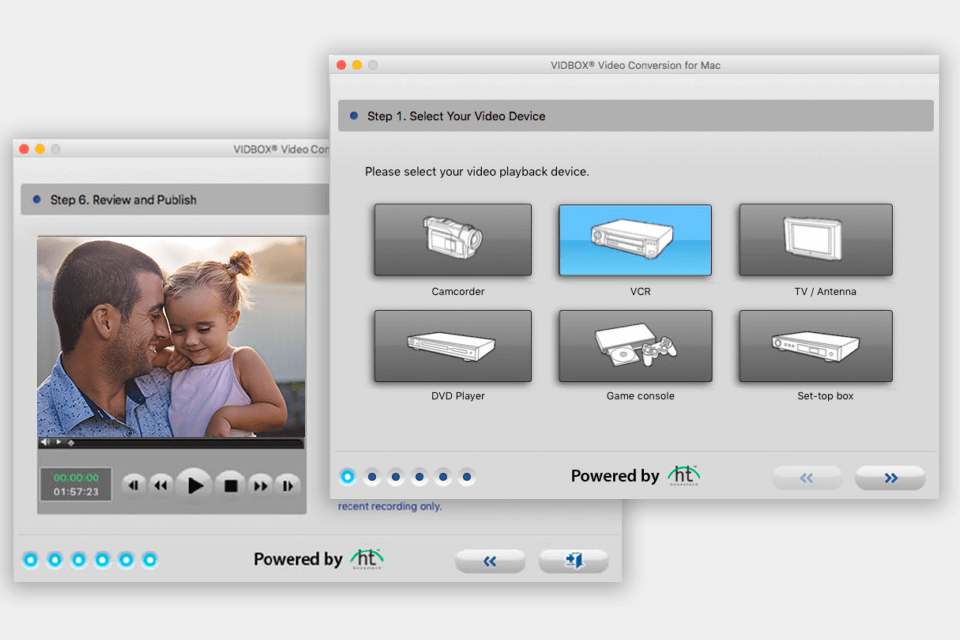Screen dimensions: 960x640
Task: Click the video preview of father and daughter
Action: point(171,337)
